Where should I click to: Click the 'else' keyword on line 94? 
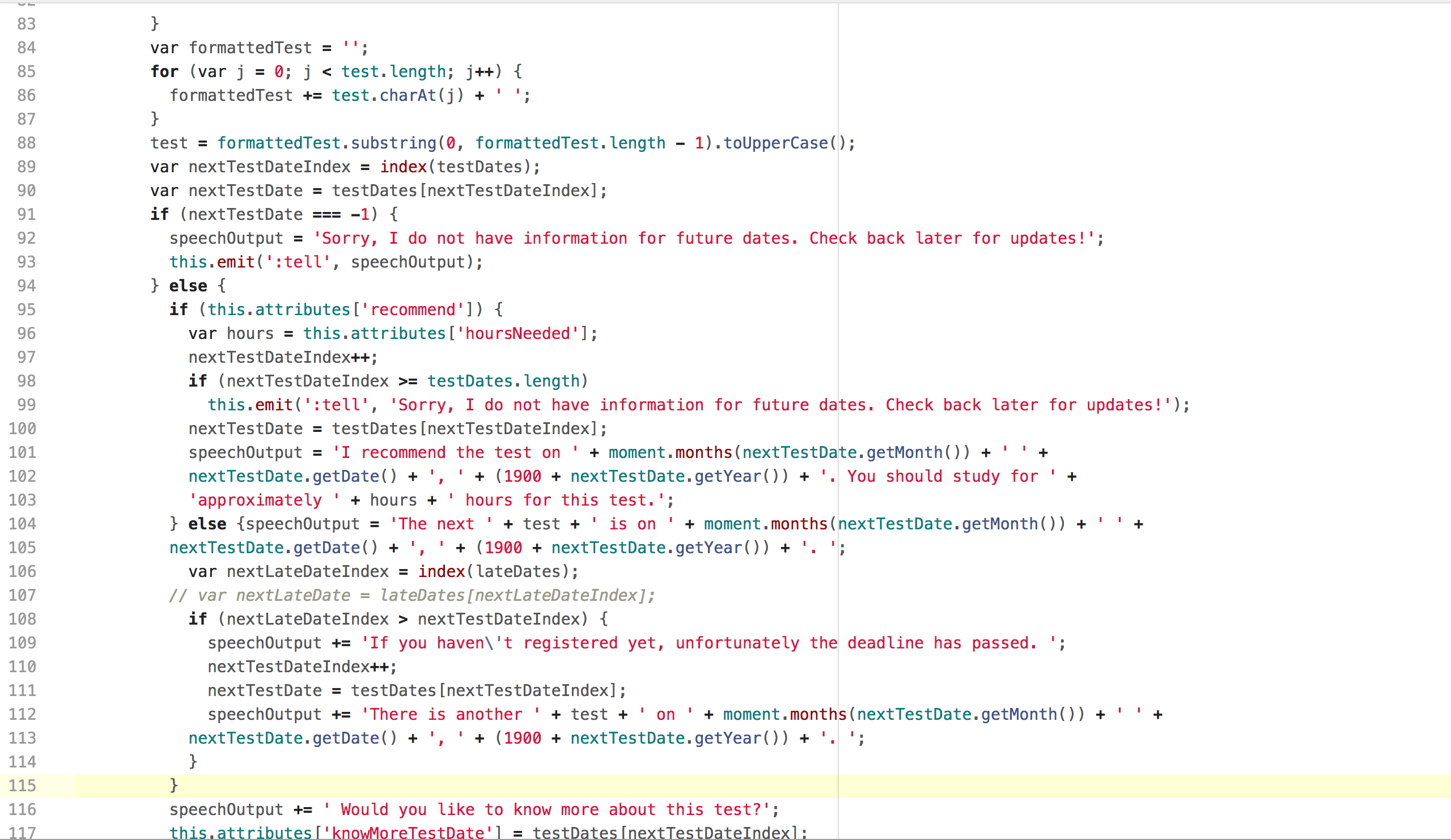[188, 286]
